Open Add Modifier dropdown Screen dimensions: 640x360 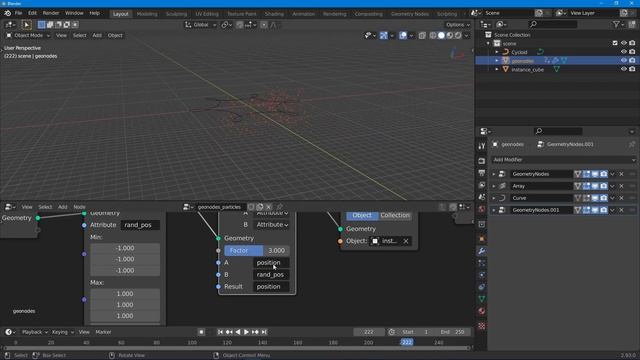tap(563, 160)
